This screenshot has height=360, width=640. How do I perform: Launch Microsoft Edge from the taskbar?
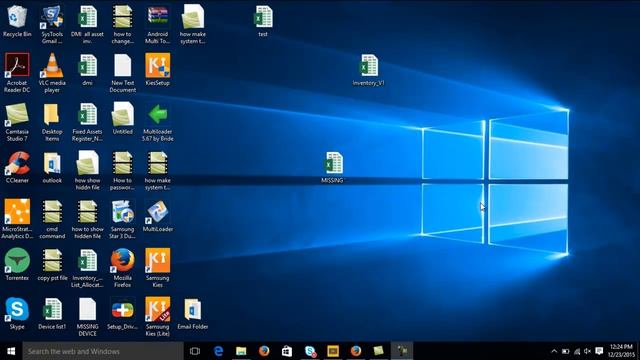(218, 351)
